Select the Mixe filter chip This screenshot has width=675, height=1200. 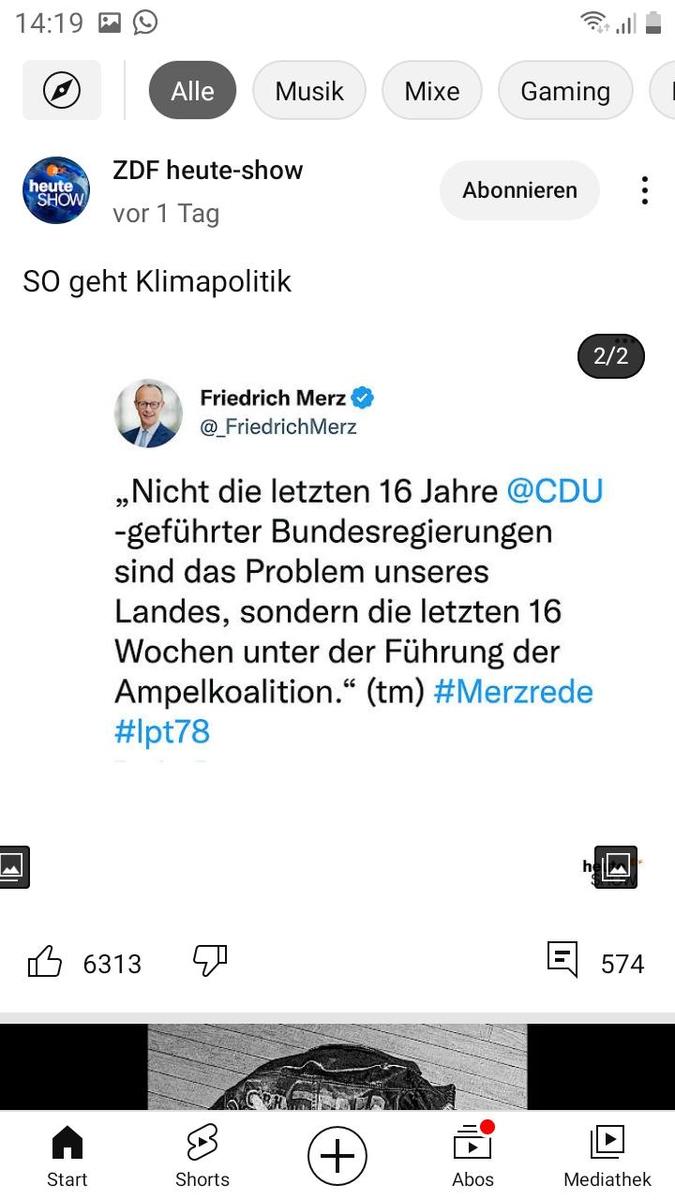pyautogui.click(x=432, y=91)
